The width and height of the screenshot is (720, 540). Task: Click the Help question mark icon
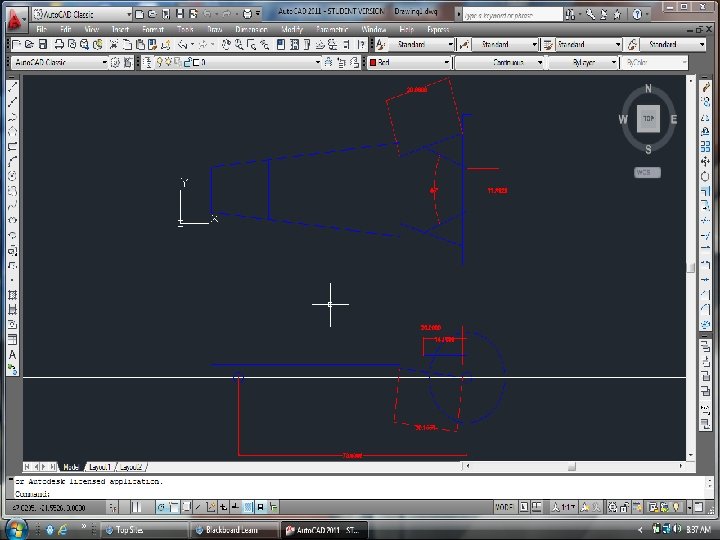pyautogui.click(x=637, y=15)
